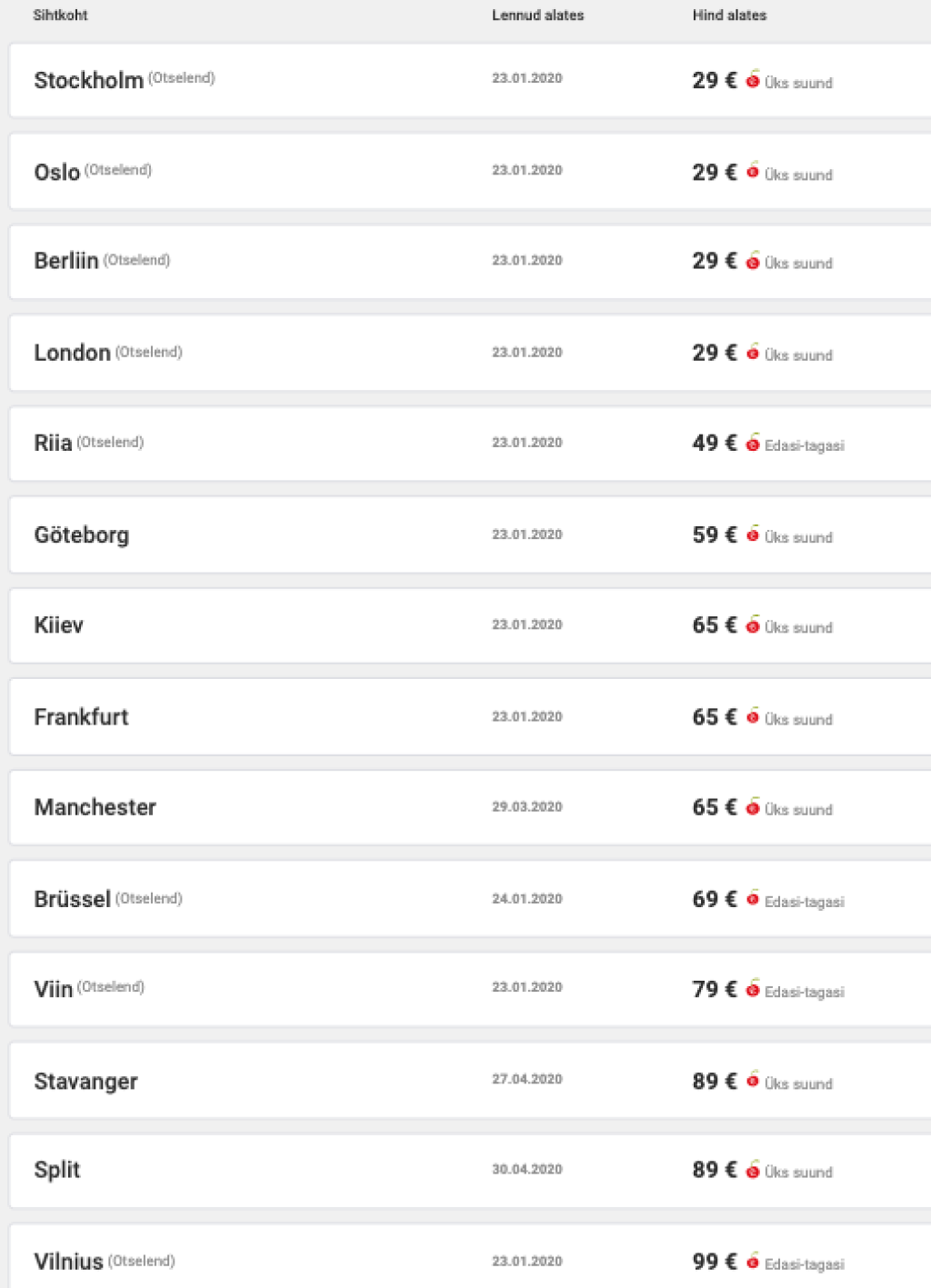Image resolution: width=931 pixels, height=1288 pixels.
Task: Choose the Brüssel destination
Action: [72, 899]
